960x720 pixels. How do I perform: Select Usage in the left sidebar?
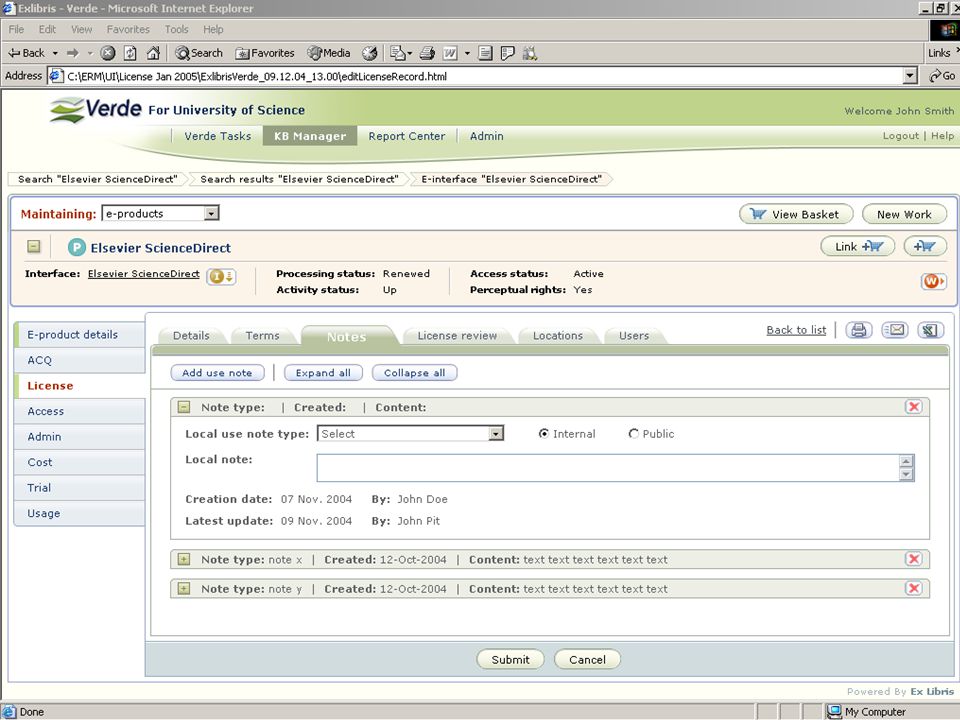(x=80, y=513)
